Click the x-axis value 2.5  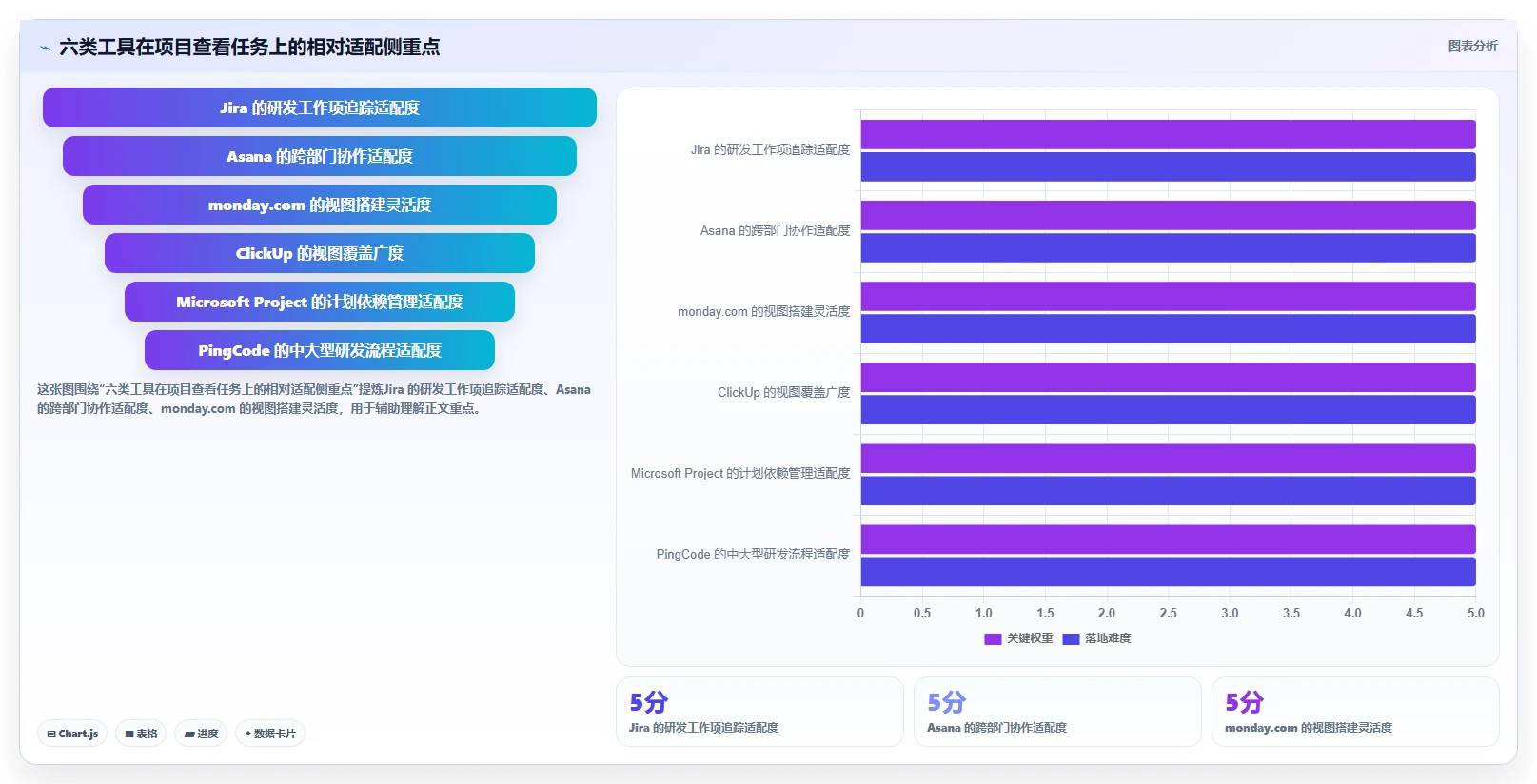tap(1168, 613)
